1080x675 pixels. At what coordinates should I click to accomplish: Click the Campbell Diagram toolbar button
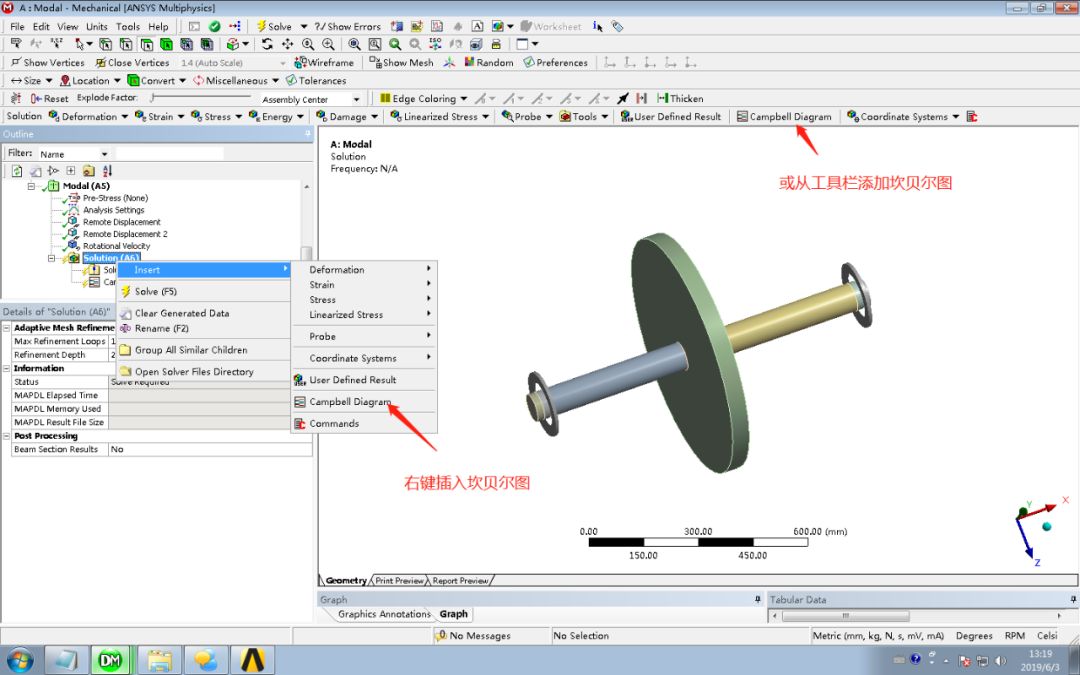[x=786, y=116]
